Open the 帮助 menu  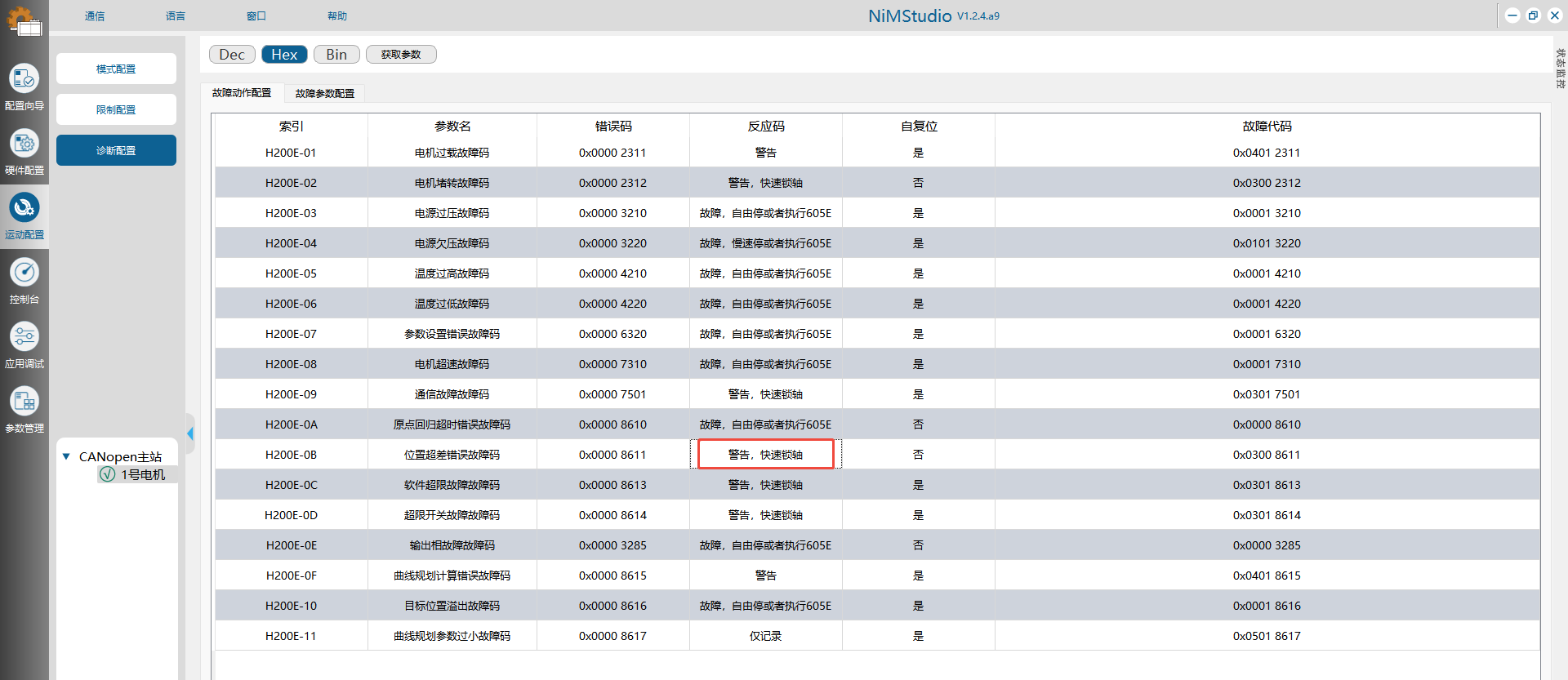pos(337,16)
